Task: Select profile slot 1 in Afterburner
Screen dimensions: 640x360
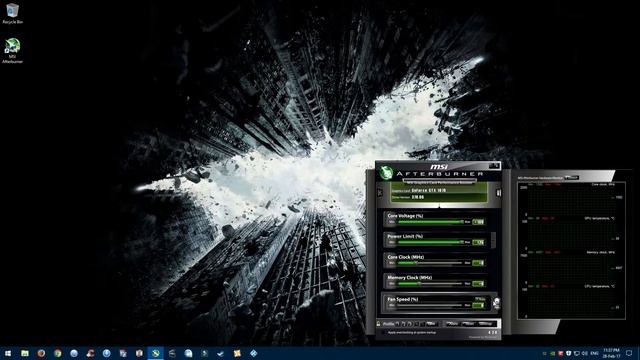Action: 398,324
